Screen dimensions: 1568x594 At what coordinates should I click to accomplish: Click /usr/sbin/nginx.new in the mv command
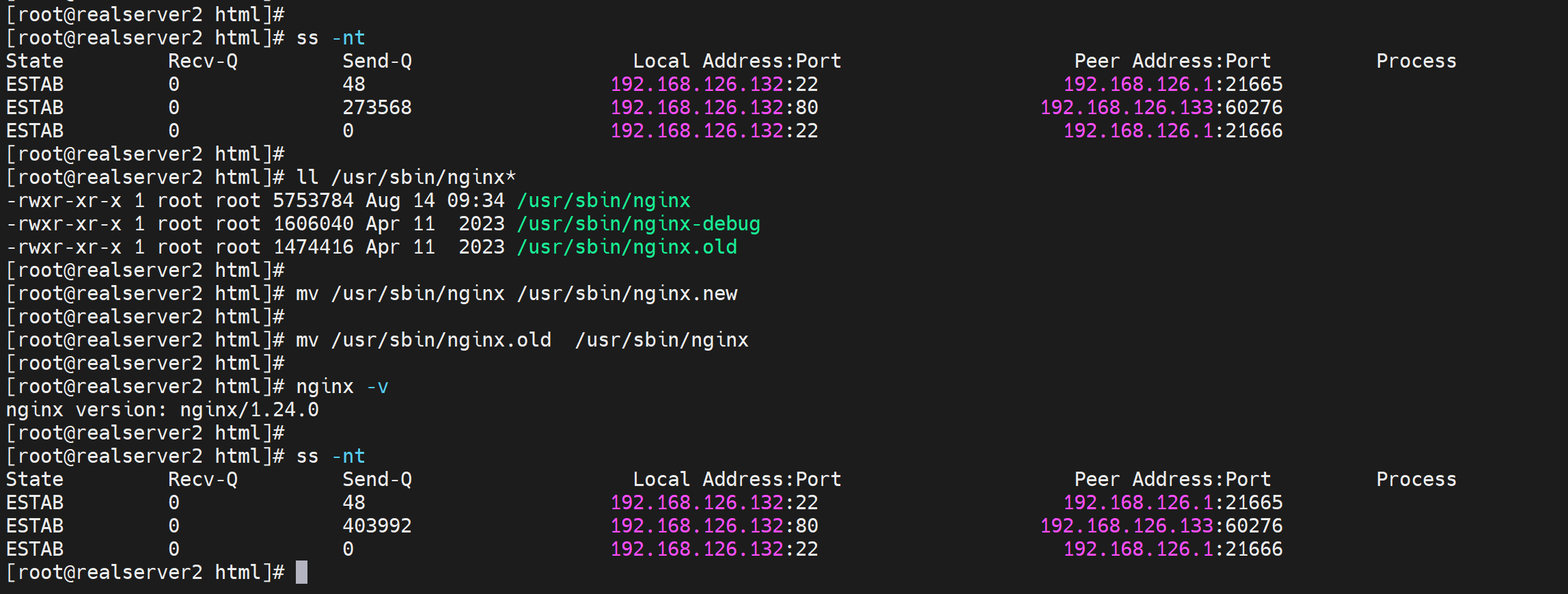[627, 293]
